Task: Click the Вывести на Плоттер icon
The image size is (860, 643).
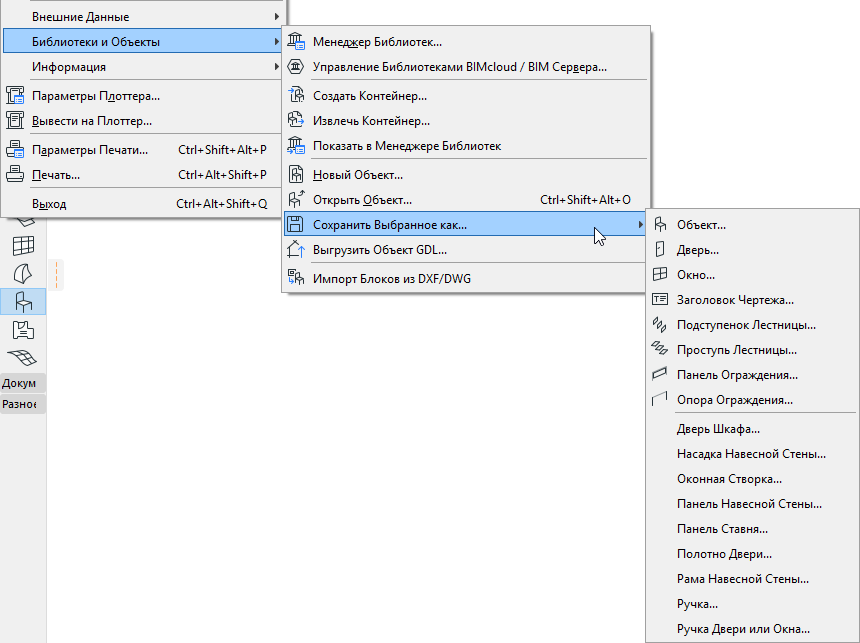Action: [x=15, y=121]
